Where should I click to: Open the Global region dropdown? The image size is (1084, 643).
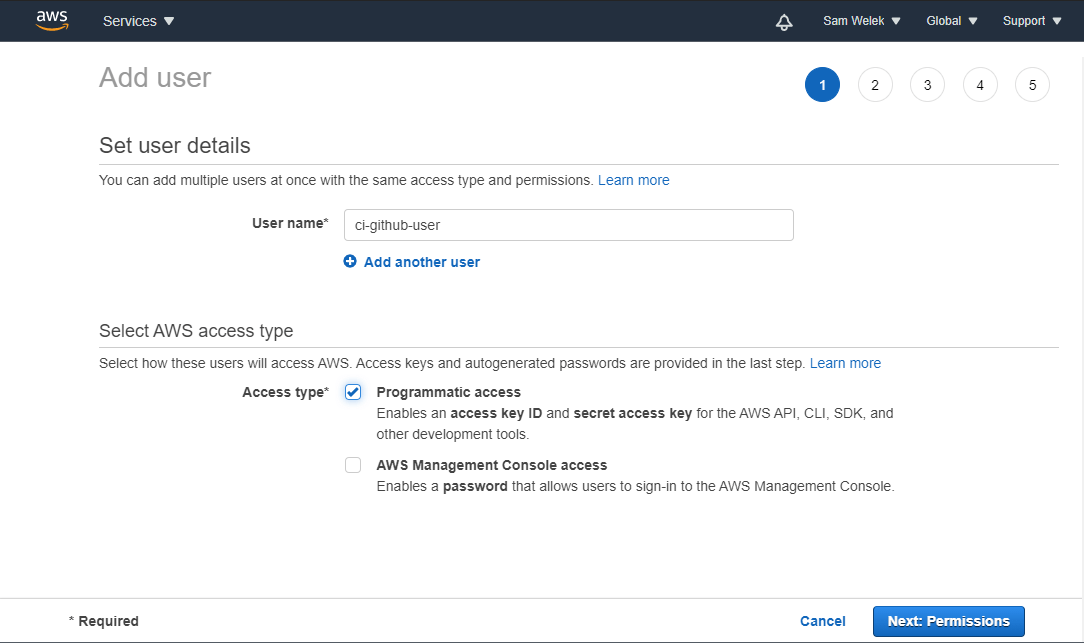click(x=952, y=21)
